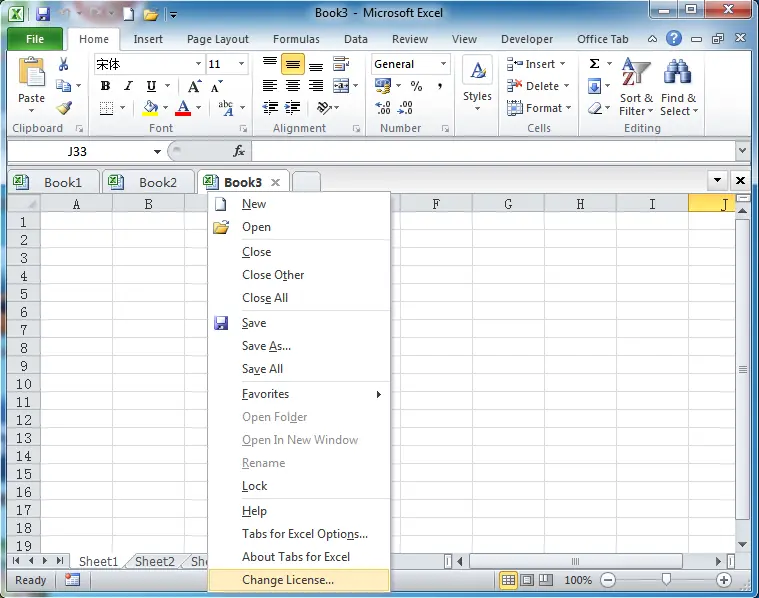This screenshot has height=598, width=759.
Task: Apply red Font Color
Action: 183,107
